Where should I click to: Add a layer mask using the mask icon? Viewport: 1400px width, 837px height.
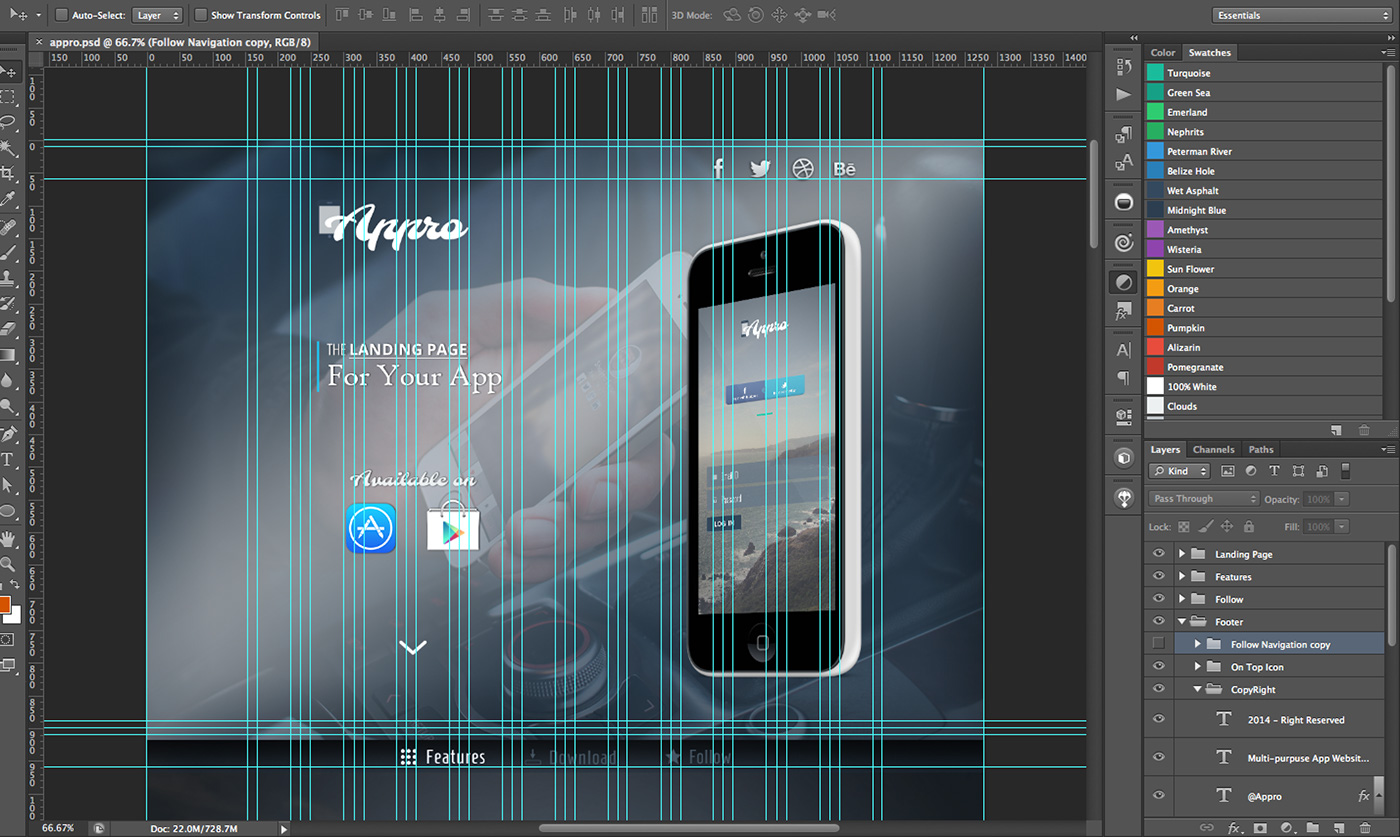point(1260,828)
